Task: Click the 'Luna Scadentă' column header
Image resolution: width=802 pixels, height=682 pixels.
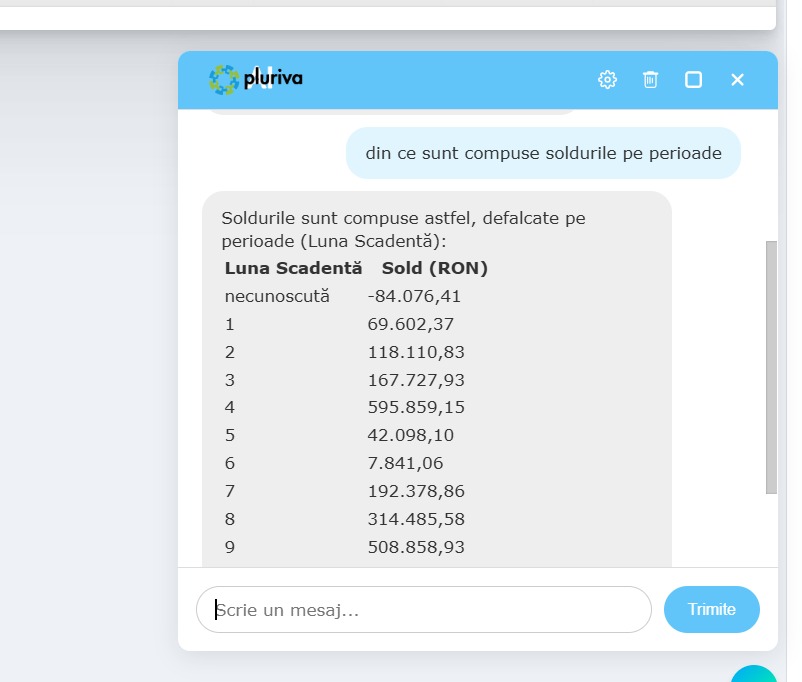Action: coord(293,268)
